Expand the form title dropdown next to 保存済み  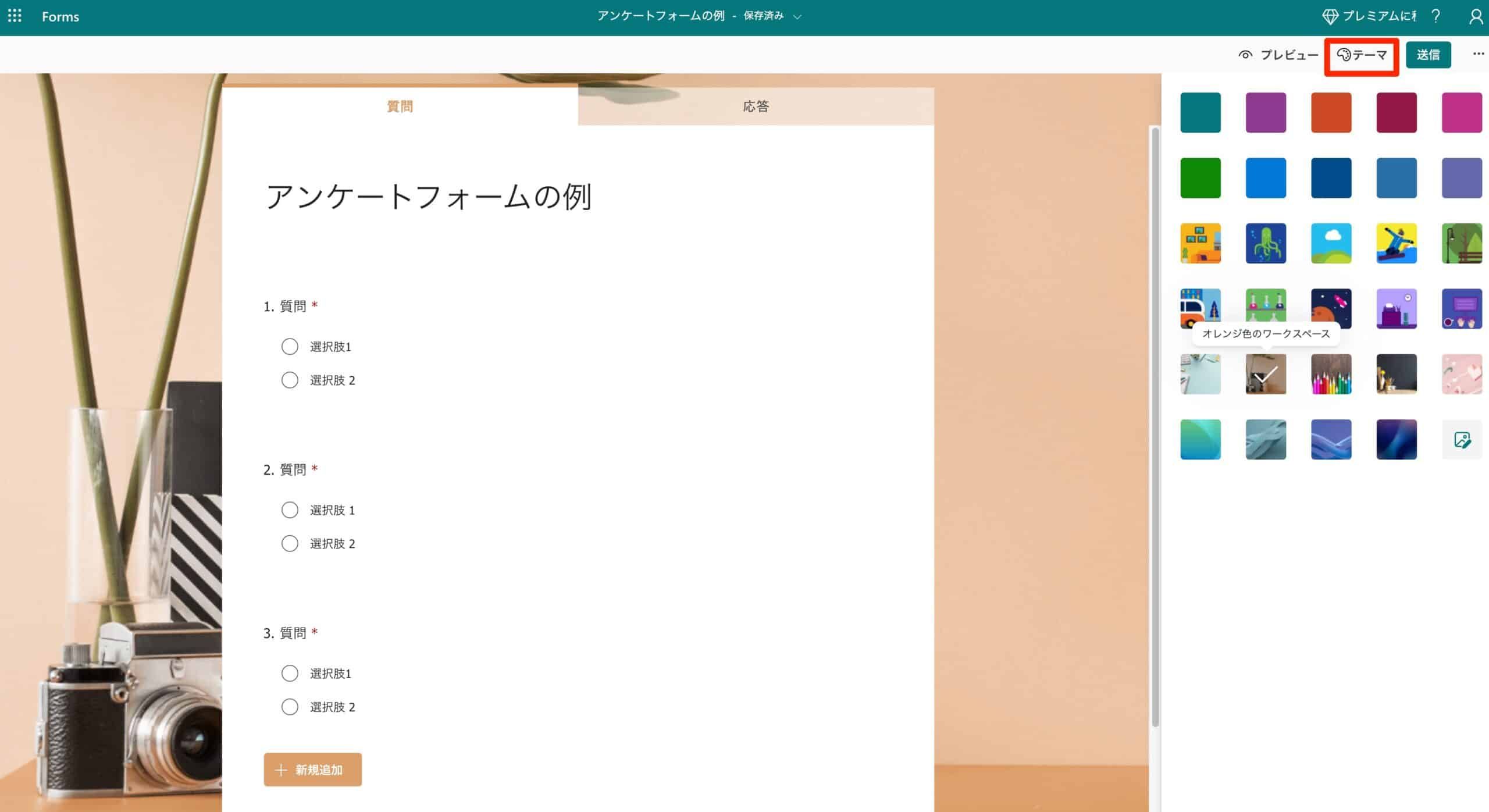tap(797, 17)
